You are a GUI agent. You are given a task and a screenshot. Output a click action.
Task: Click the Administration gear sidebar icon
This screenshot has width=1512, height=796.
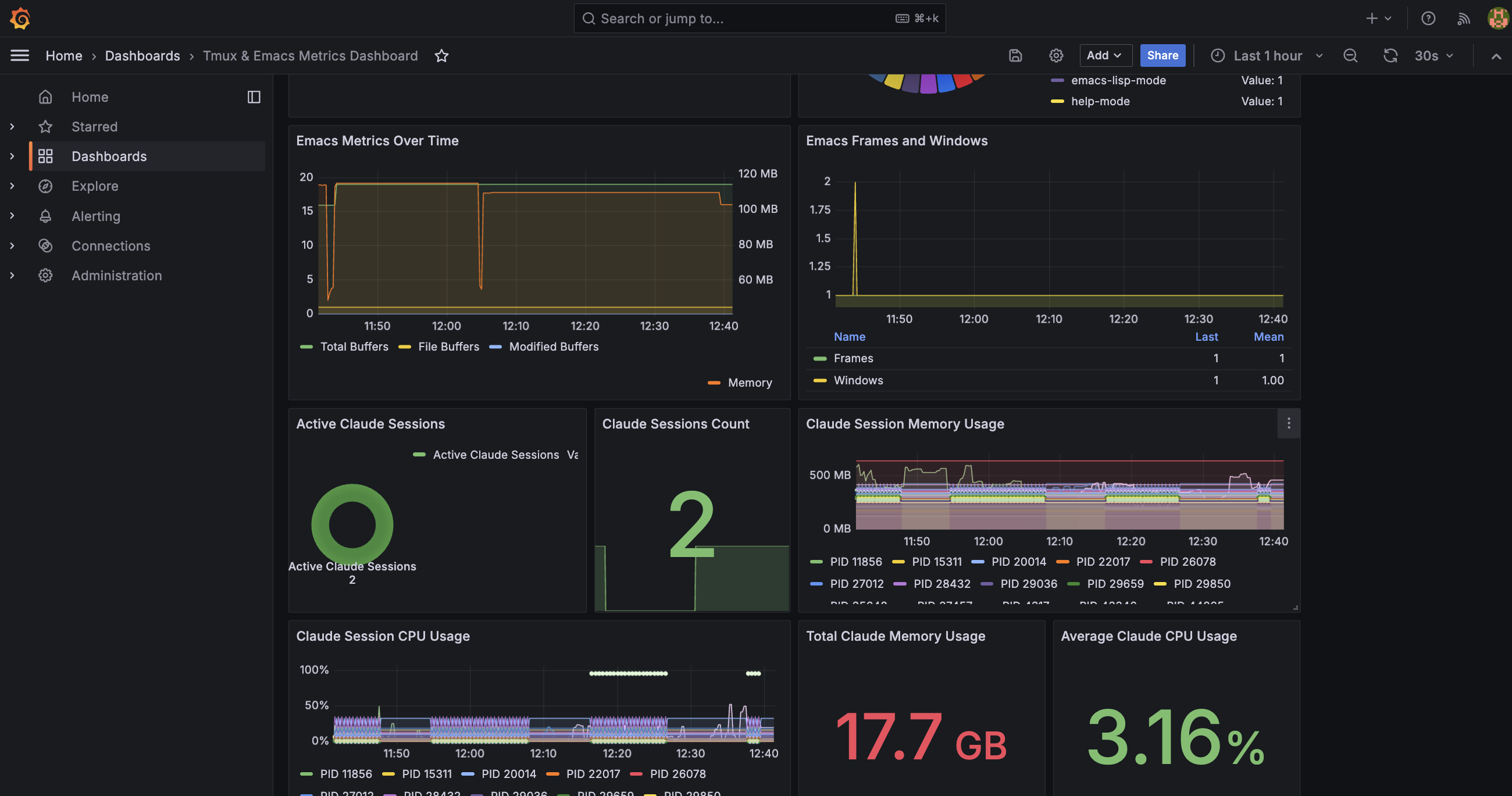[45, 275]
